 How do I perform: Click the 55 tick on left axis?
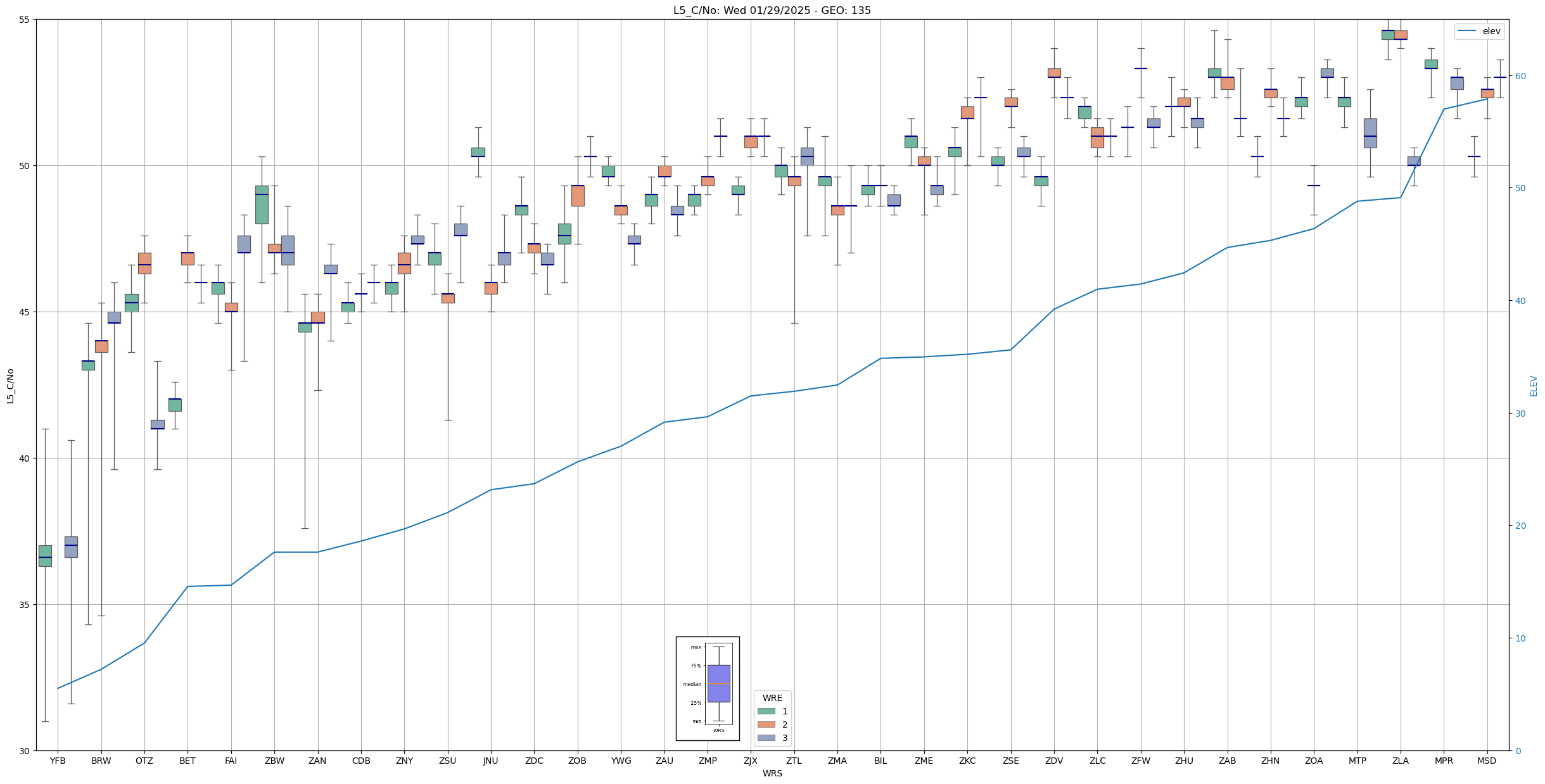pyautogui.click(x=25, y=20)
